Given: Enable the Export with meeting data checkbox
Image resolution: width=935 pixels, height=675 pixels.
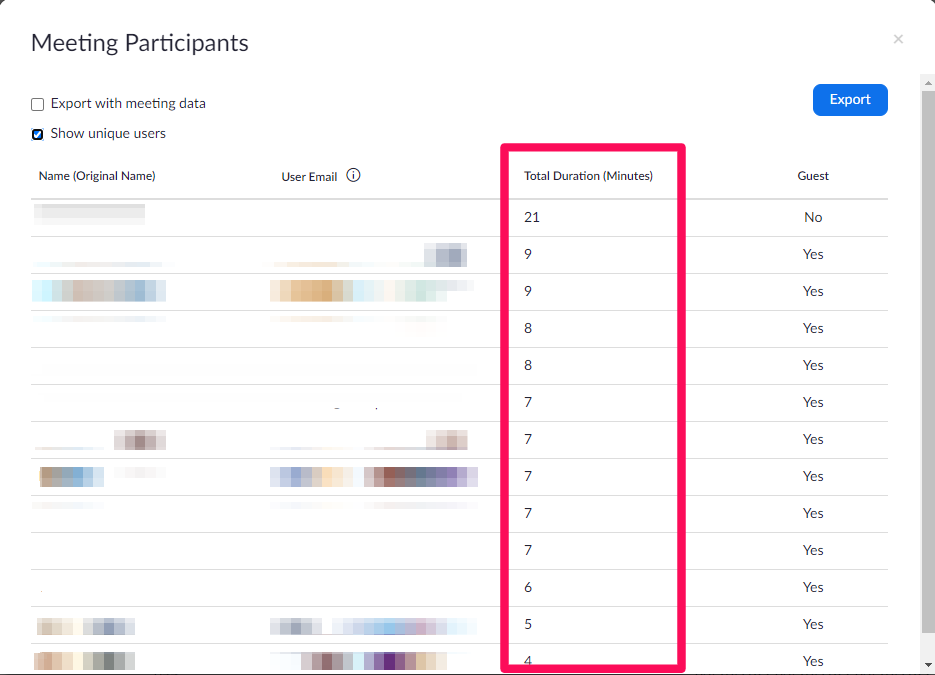Looking at the screenshot, I should tap(38, 104).
